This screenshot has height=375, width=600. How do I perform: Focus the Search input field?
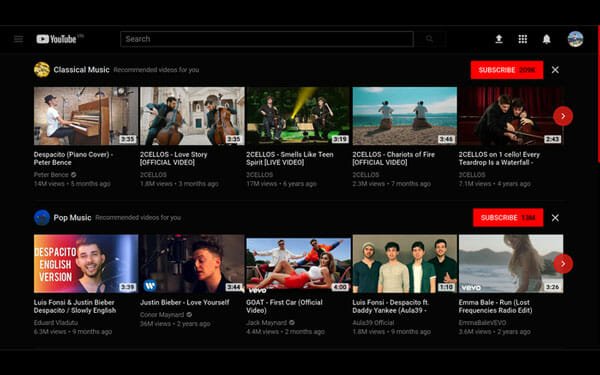click(x=267, y=39)
